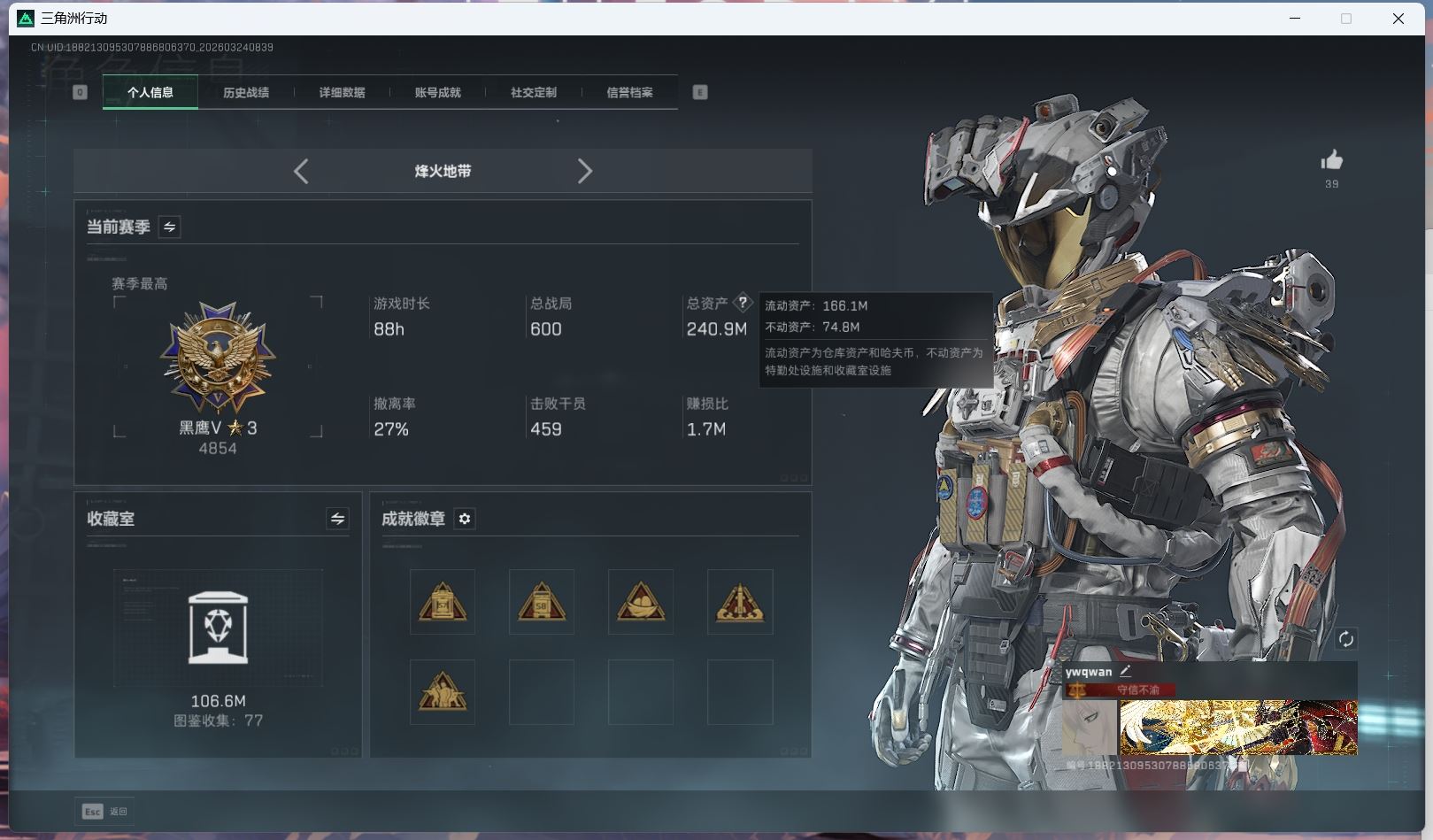
Task: Select the rocket achievement badge in top row
Action: point(740,602)
